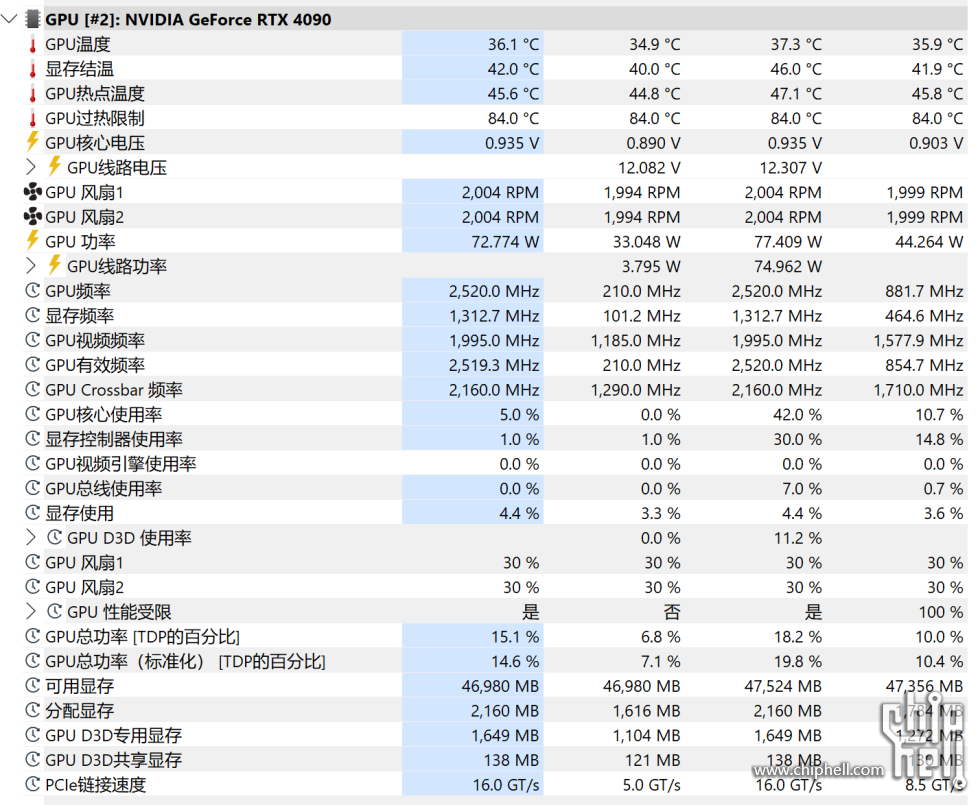This screenshot has height=805, width=980.
Task: Click the minimum power value 33.048 W
Action: (x=646, y=242)
